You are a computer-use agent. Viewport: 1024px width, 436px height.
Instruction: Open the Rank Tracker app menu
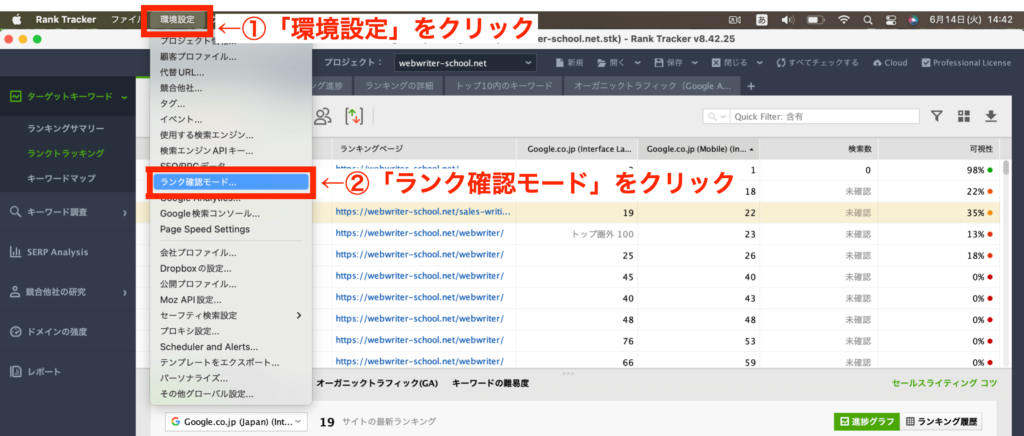(65, 20)
